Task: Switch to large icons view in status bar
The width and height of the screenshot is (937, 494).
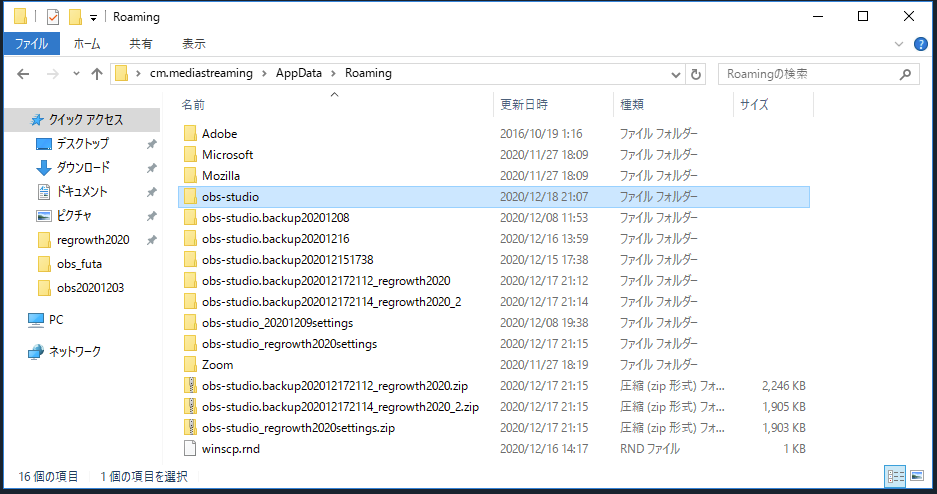Action: (917, 476)
